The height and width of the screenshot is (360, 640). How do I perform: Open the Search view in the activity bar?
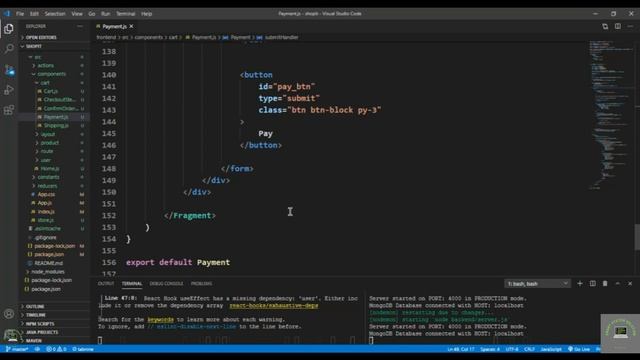[x=9, y=49]
